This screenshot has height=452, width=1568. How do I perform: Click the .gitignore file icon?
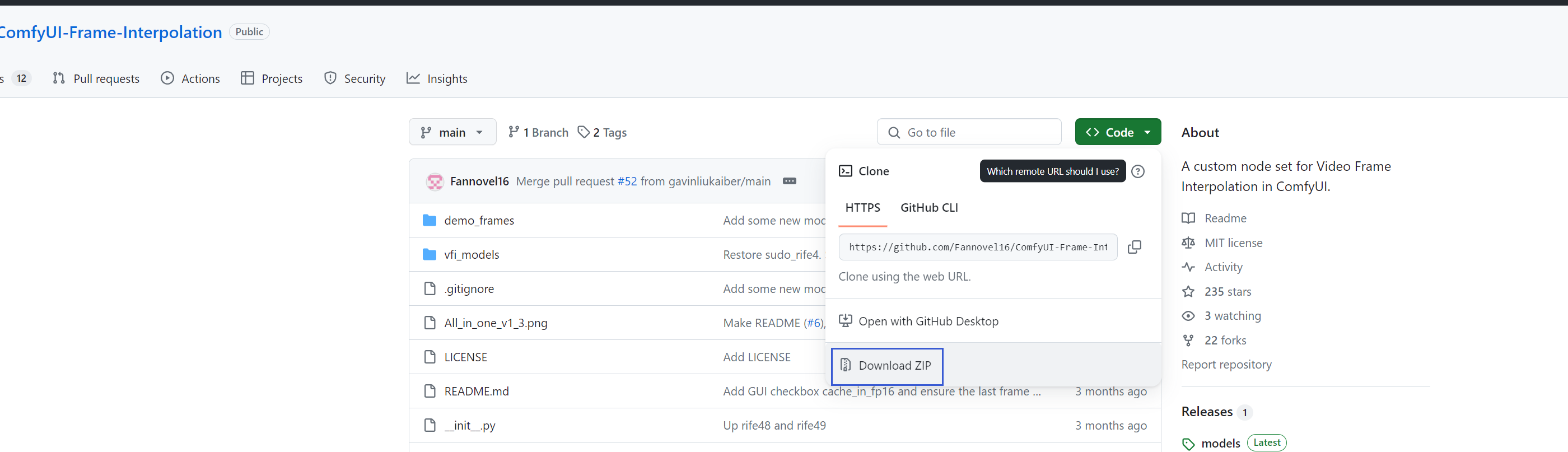[430, 289]
